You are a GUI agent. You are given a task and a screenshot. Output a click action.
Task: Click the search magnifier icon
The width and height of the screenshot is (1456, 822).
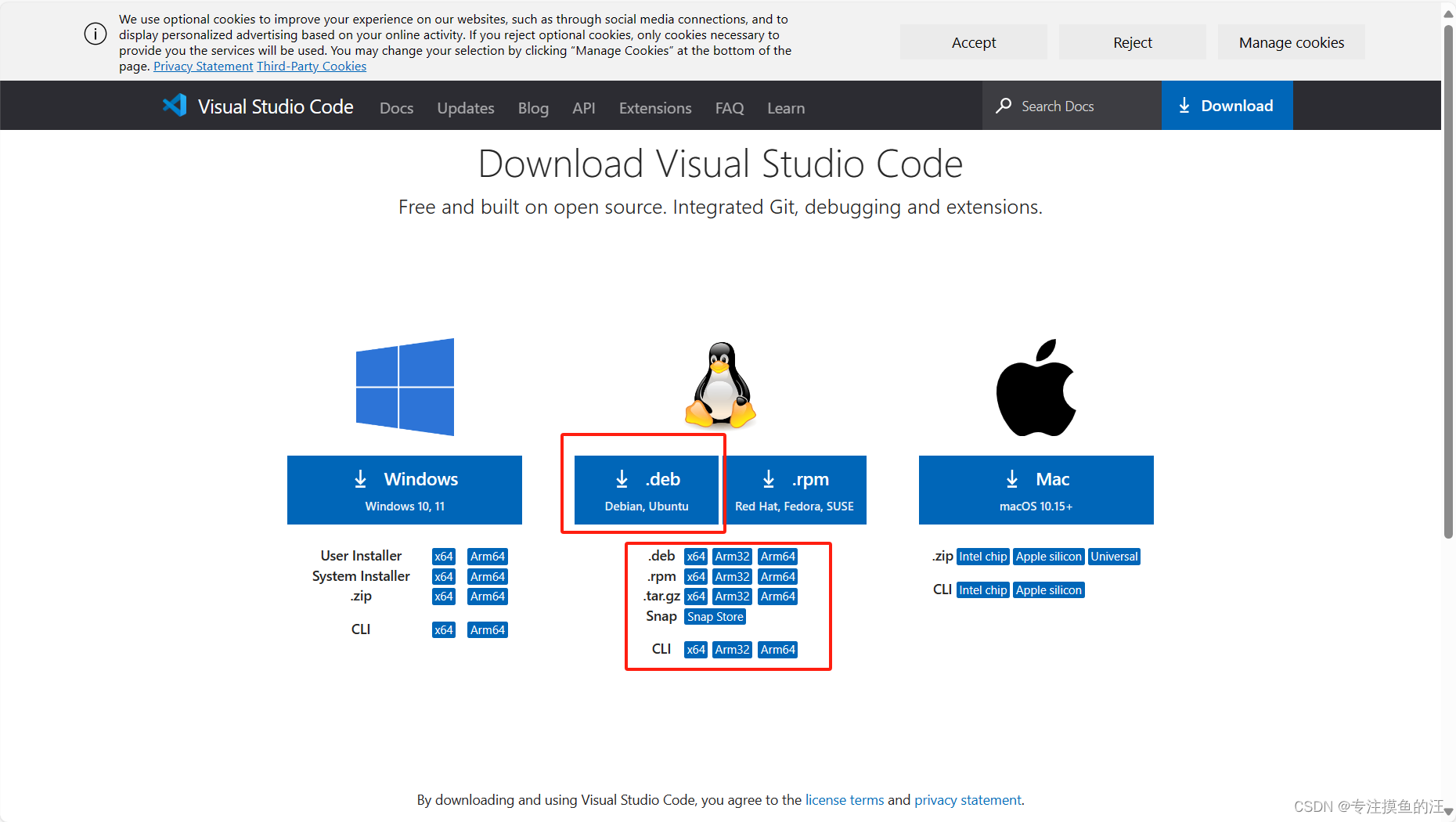tap(1004, 106)
